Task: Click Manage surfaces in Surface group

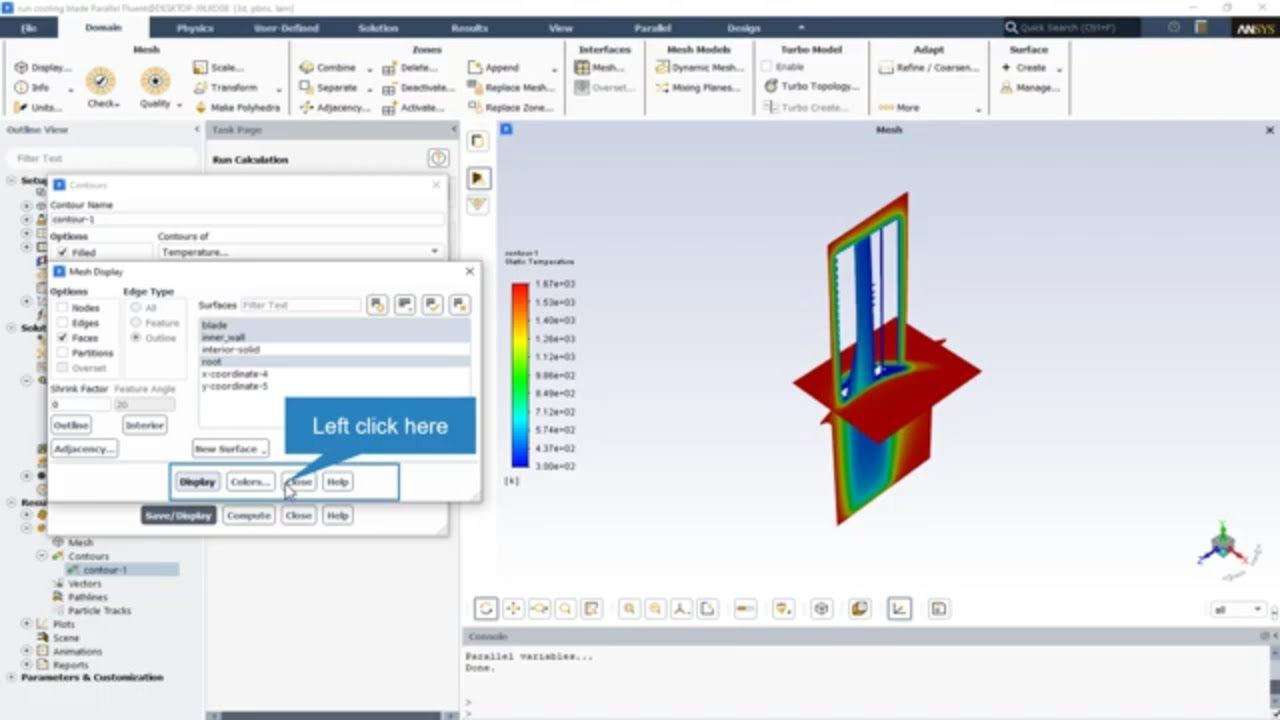Action: [1030, 88]
